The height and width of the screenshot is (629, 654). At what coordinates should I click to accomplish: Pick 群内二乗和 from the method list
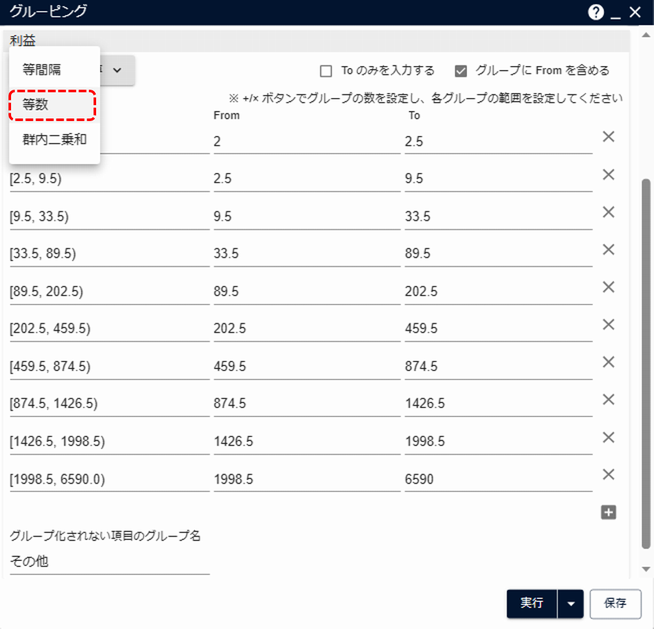tap(54, 140)
